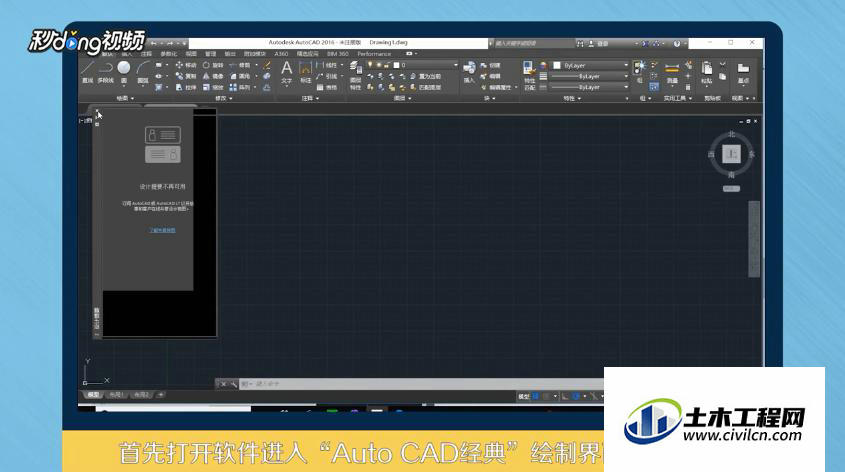Switch to the Layout2 (布局2) tab

click(141, 395)
